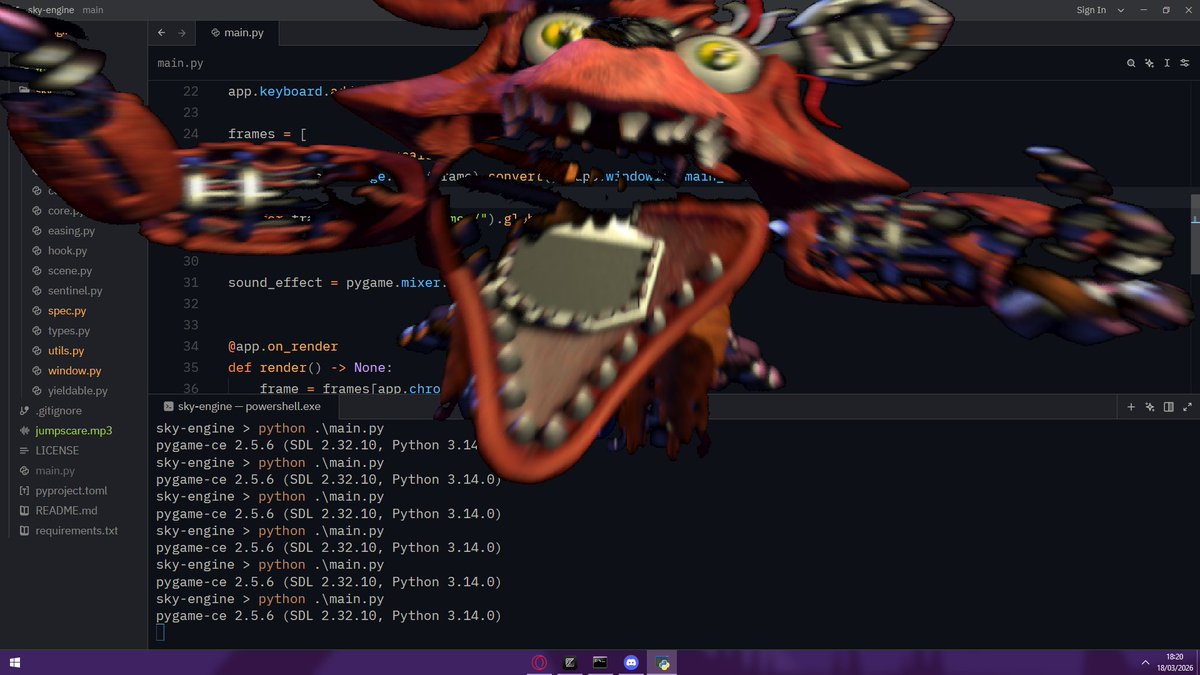Open the inline assist sparkle icon in editor toolbar
The image size is (1200, 675).
pyautogui.click(x=1149, y=63)
